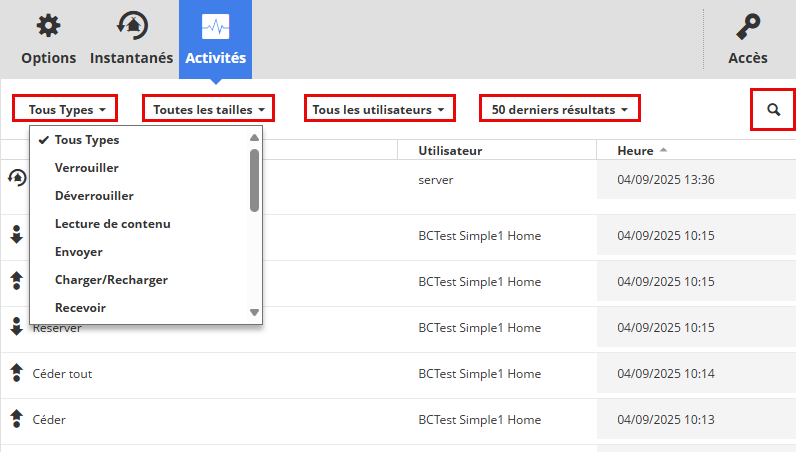Image resolution: width=796 pixels, height=452 pixels.
Task: Click the restore icon in the server row
Action: click(16, 179)
